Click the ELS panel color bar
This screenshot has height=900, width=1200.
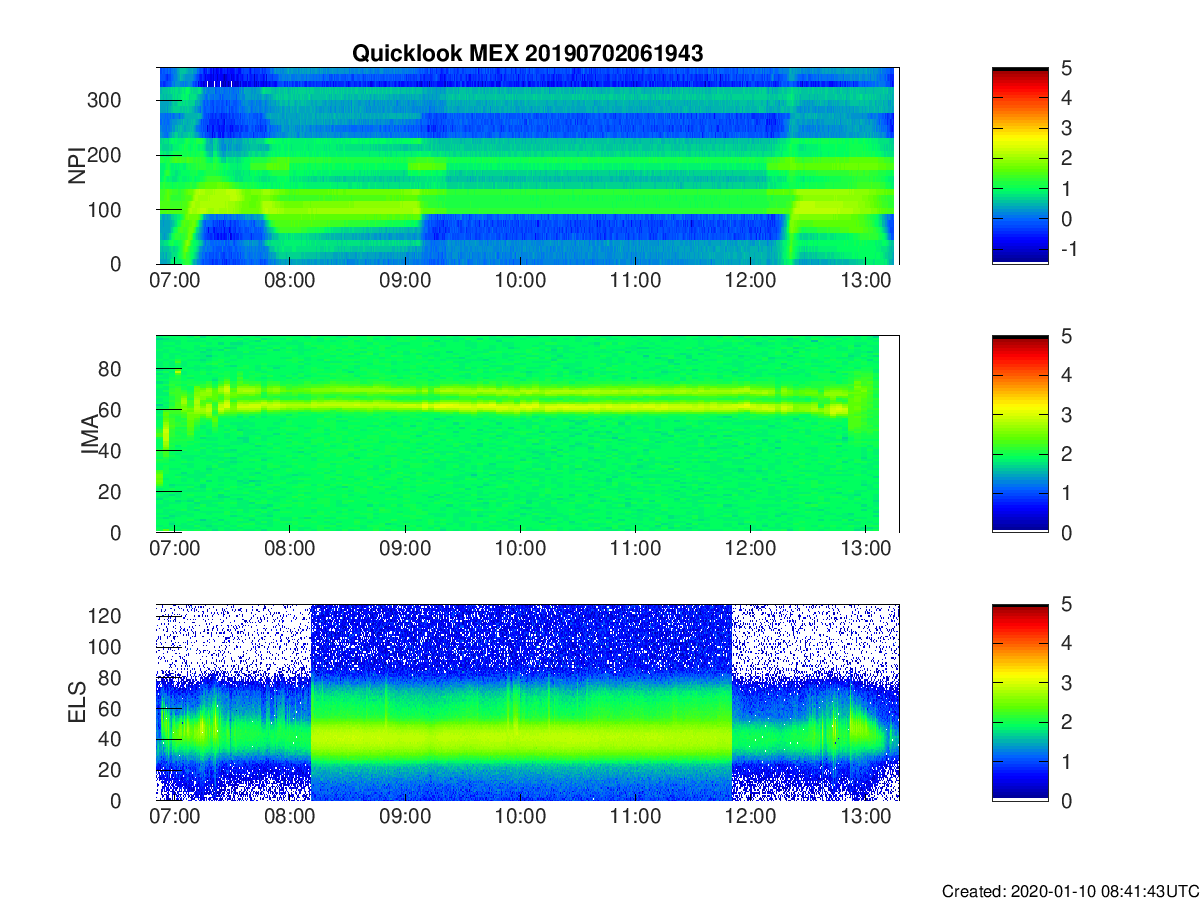tap(1020, 702)
